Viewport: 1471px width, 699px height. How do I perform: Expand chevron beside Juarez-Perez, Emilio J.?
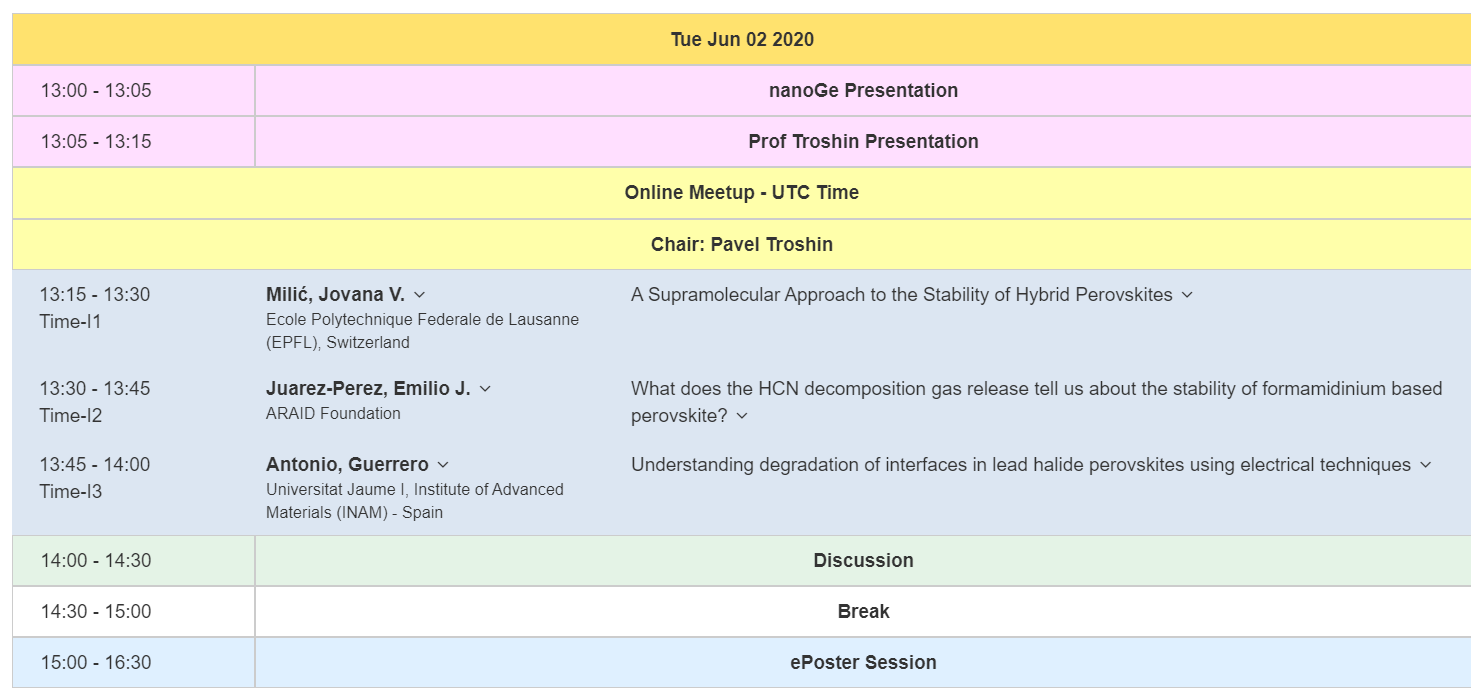(485, 389)
